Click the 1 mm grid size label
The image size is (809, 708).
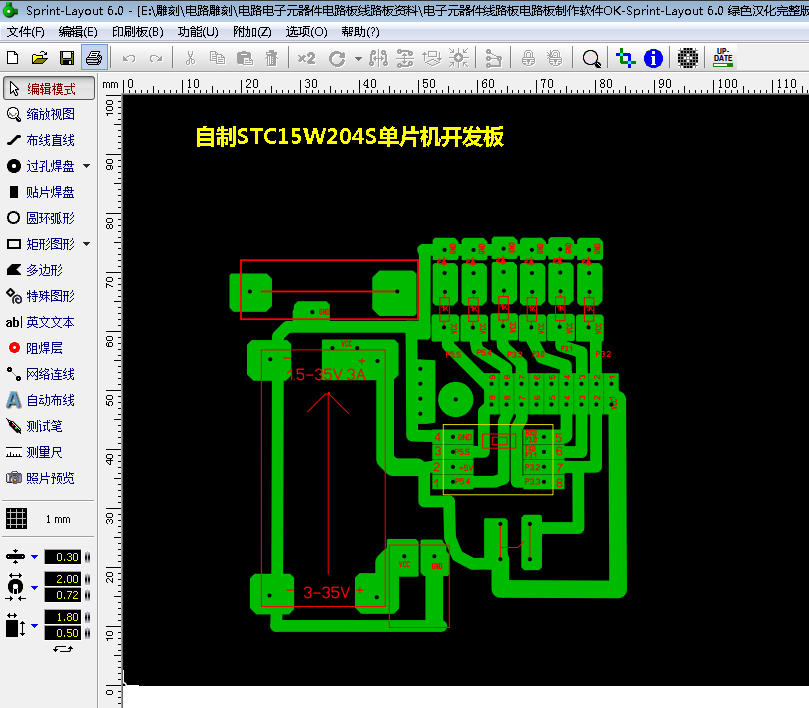(x=58, y=519)
